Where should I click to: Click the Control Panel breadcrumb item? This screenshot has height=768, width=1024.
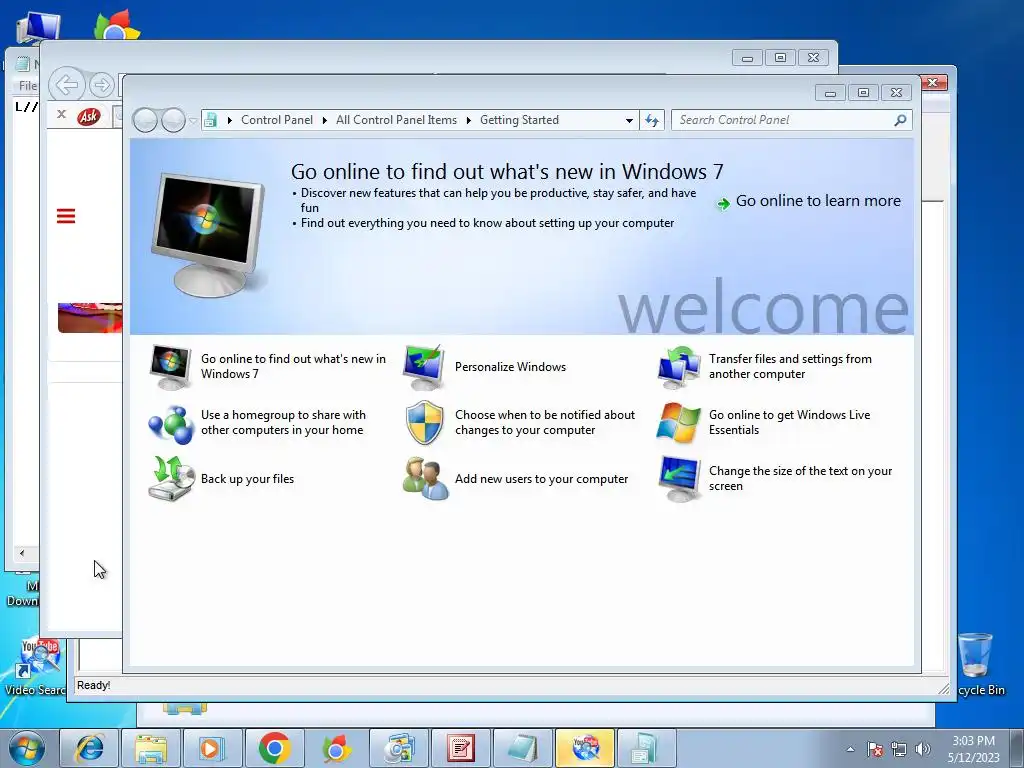coord(277,120)
